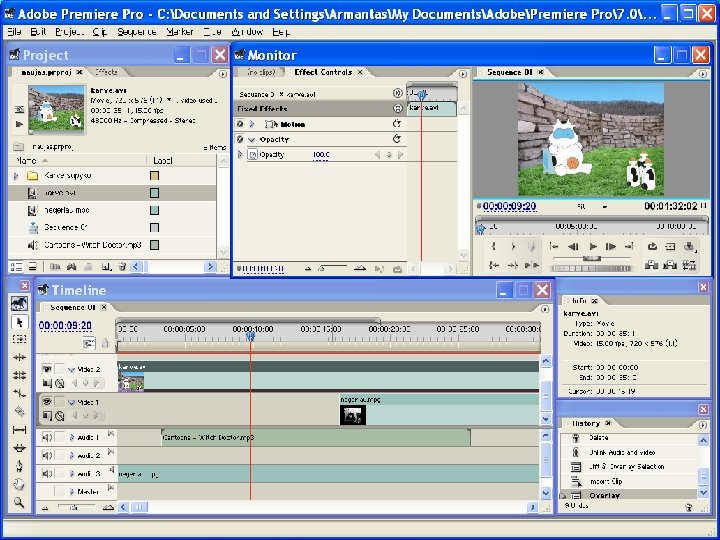Expand the Audio 1 track
Screen dimensions: 720x540
pyautogui.click(x=72, y=438)
